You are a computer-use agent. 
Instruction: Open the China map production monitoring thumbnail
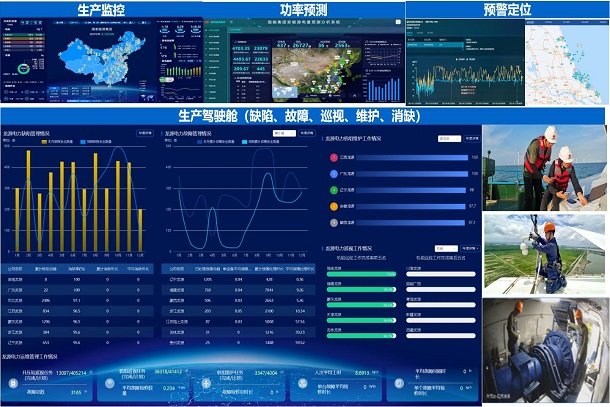tap(102, 60)
